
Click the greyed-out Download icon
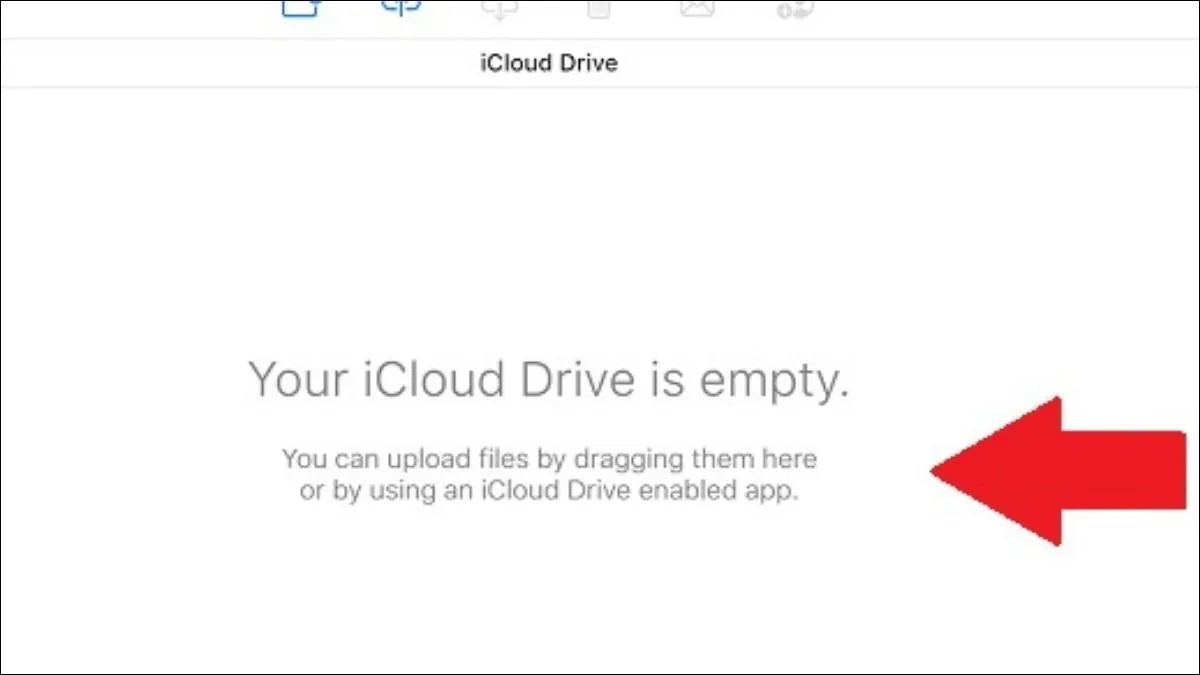pyautogui.click(x=497, y=8)
